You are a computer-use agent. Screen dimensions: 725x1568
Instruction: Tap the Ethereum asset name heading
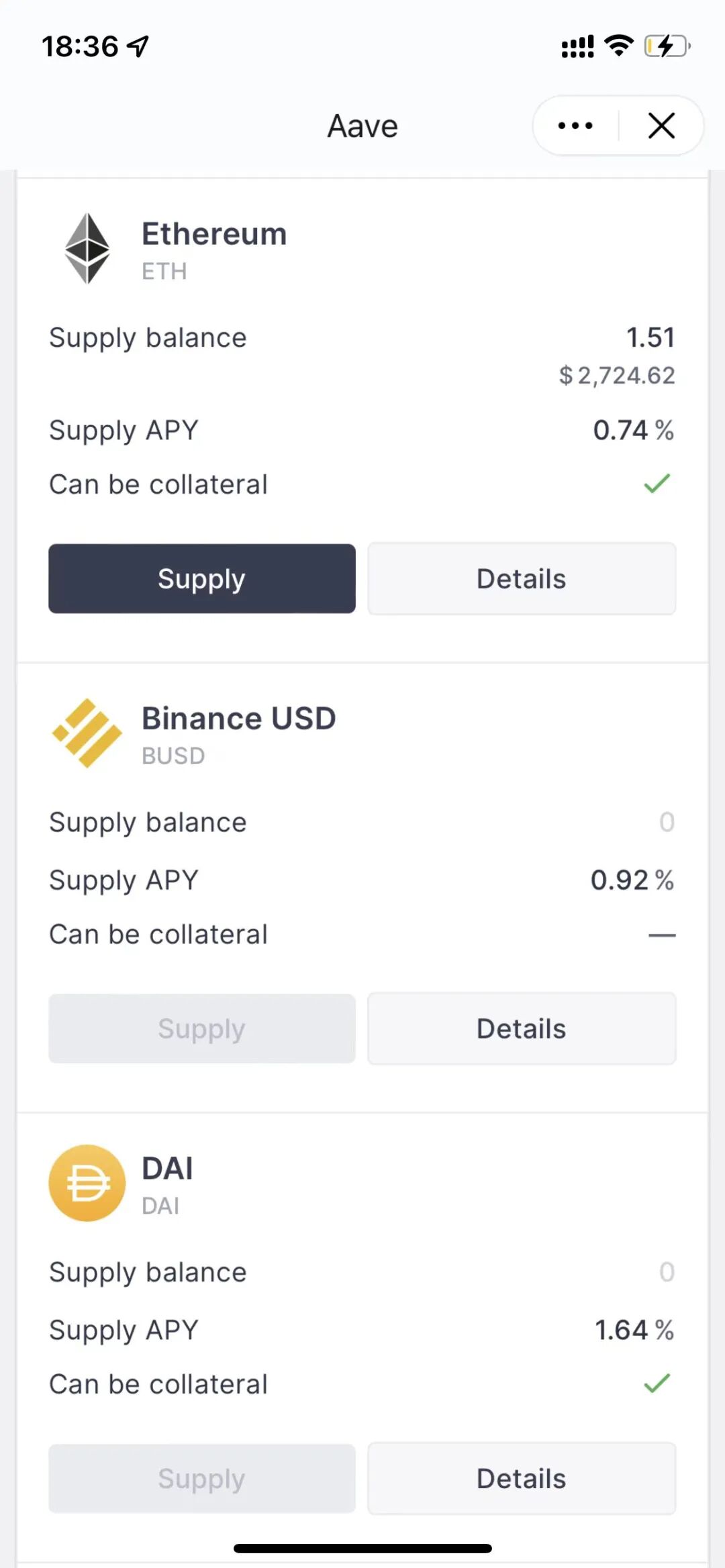214,234
